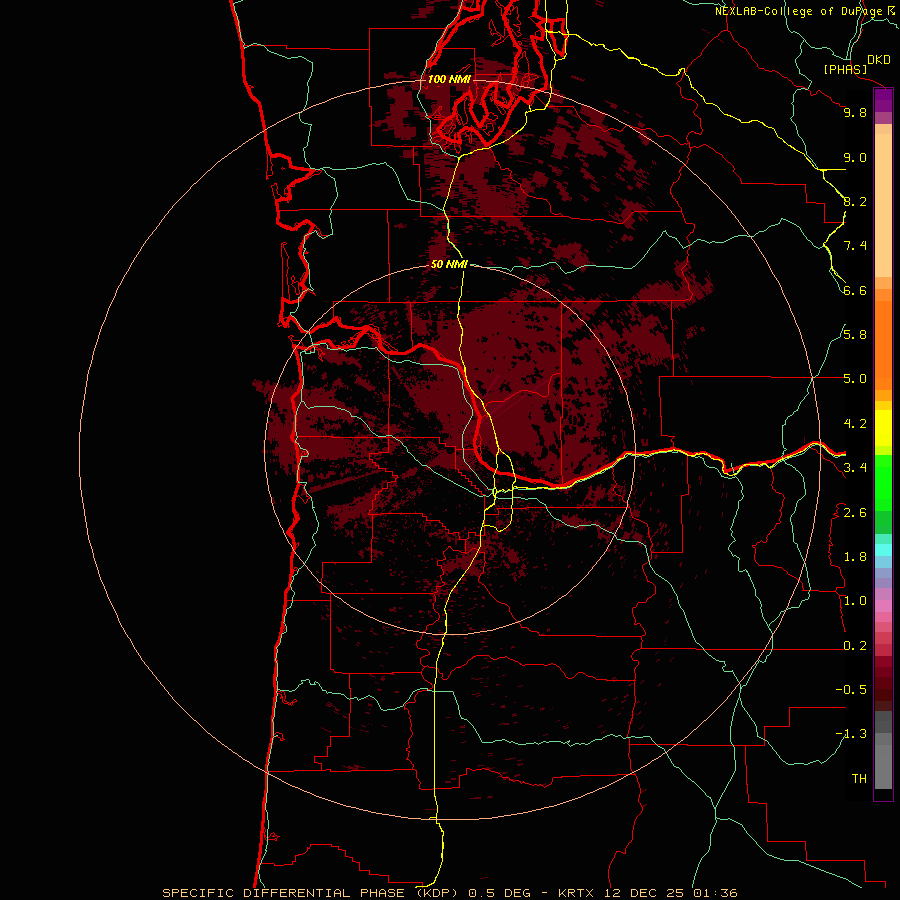Select the 0.2 scale value
Image resolution: width=900 pixels, height=900 pixels.
point(855,646)
